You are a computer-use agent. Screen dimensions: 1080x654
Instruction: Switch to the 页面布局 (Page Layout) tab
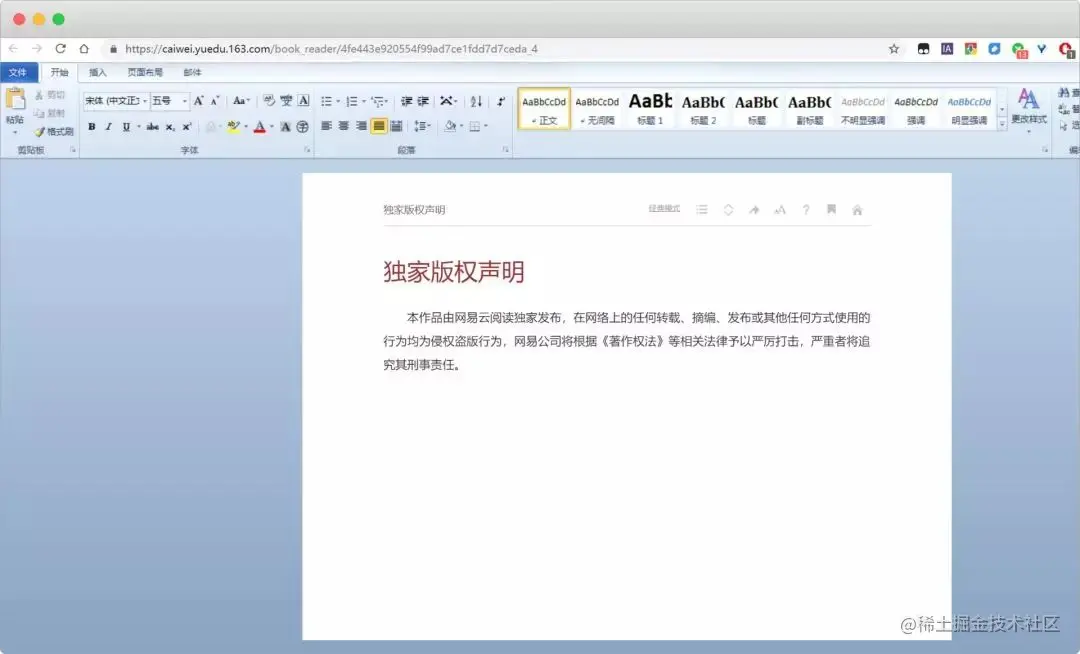(x=145, y=72)
